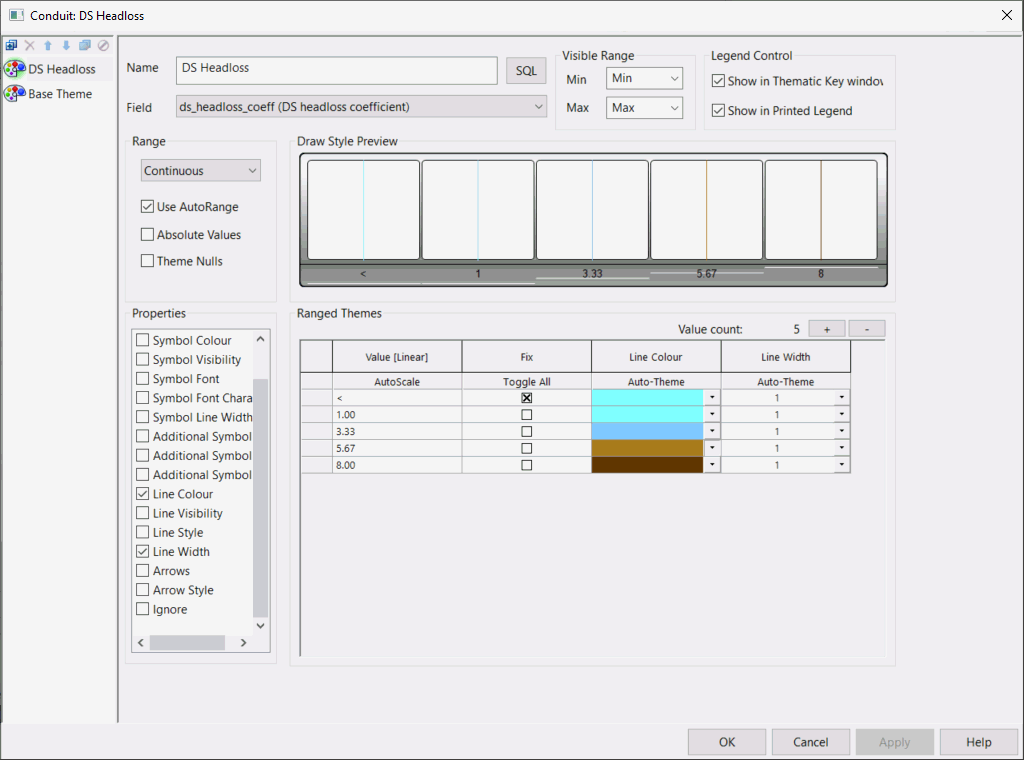Viewport: 1024px width, 760px height.
Task: Click the OK button
Action: [x=727, y=742]
